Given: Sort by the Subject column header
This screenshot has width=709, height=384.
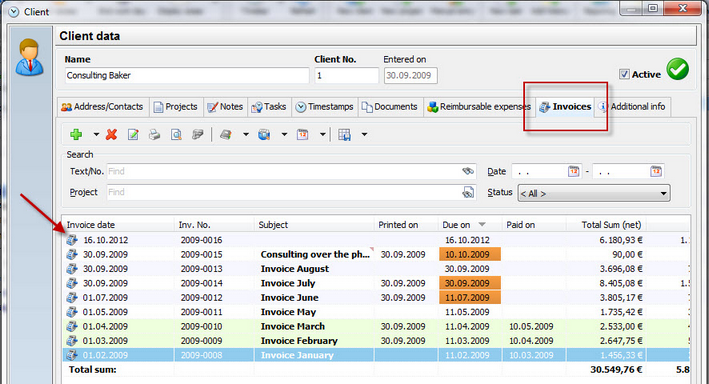Looking at the screenshot, I should click(x=314, y=225).
